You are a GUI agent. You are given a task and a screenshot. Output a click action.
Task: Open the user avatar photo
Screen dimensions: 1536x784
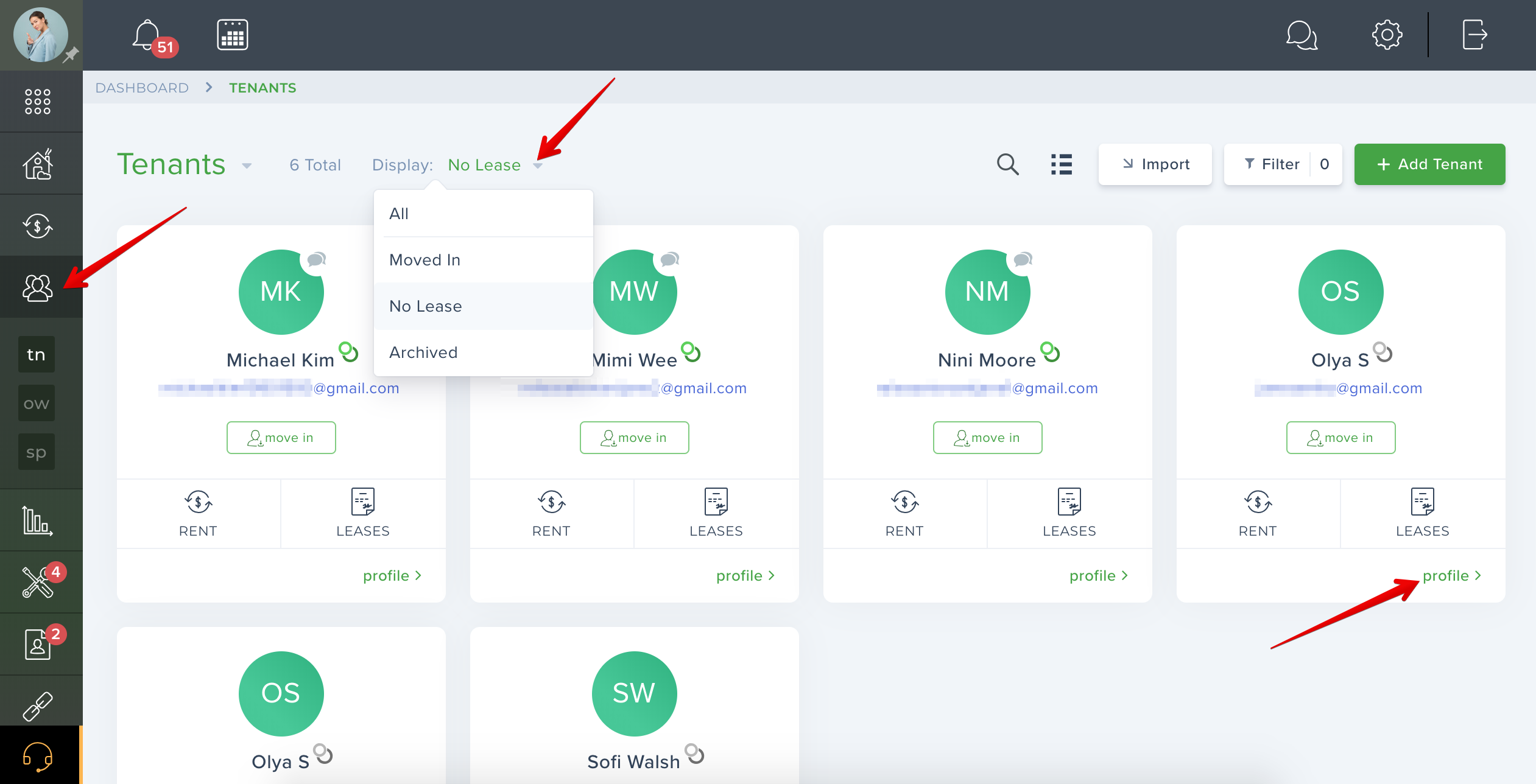point(41,35)
